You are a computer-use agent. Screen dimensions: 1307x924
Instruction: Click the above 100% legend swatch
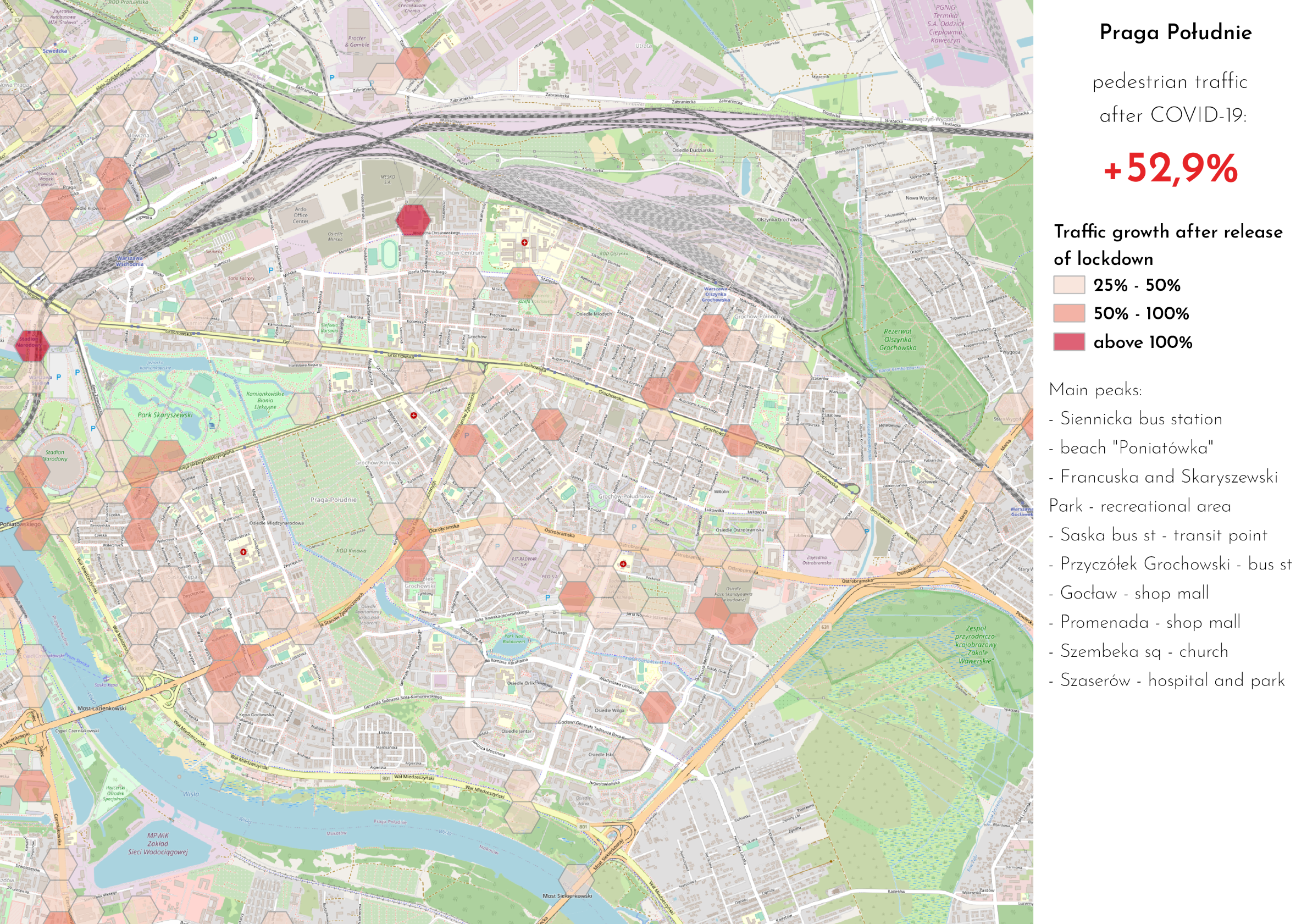[1068, 342]
